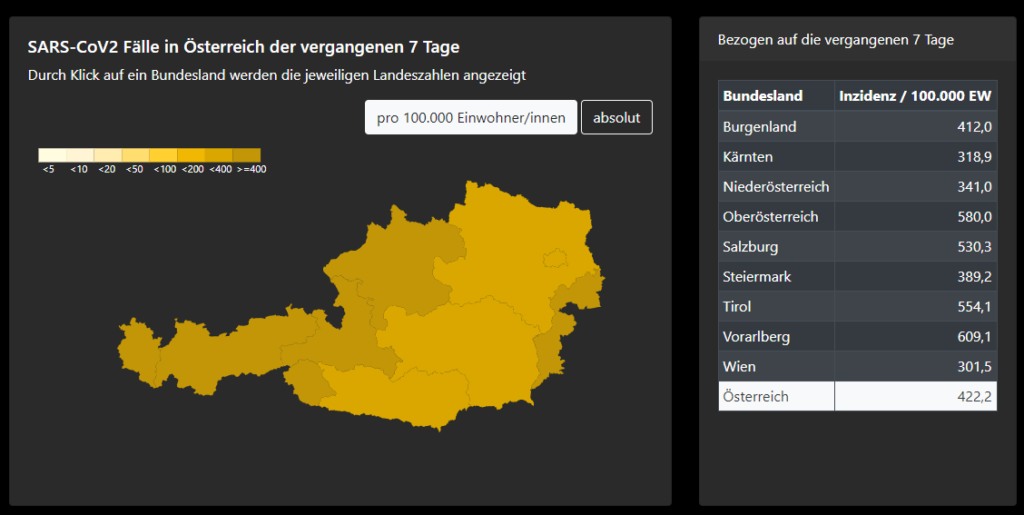The height and width of the screenshot is (515, 1024).
Task: Click the value 318,9
Action: (x=974, y=157)
